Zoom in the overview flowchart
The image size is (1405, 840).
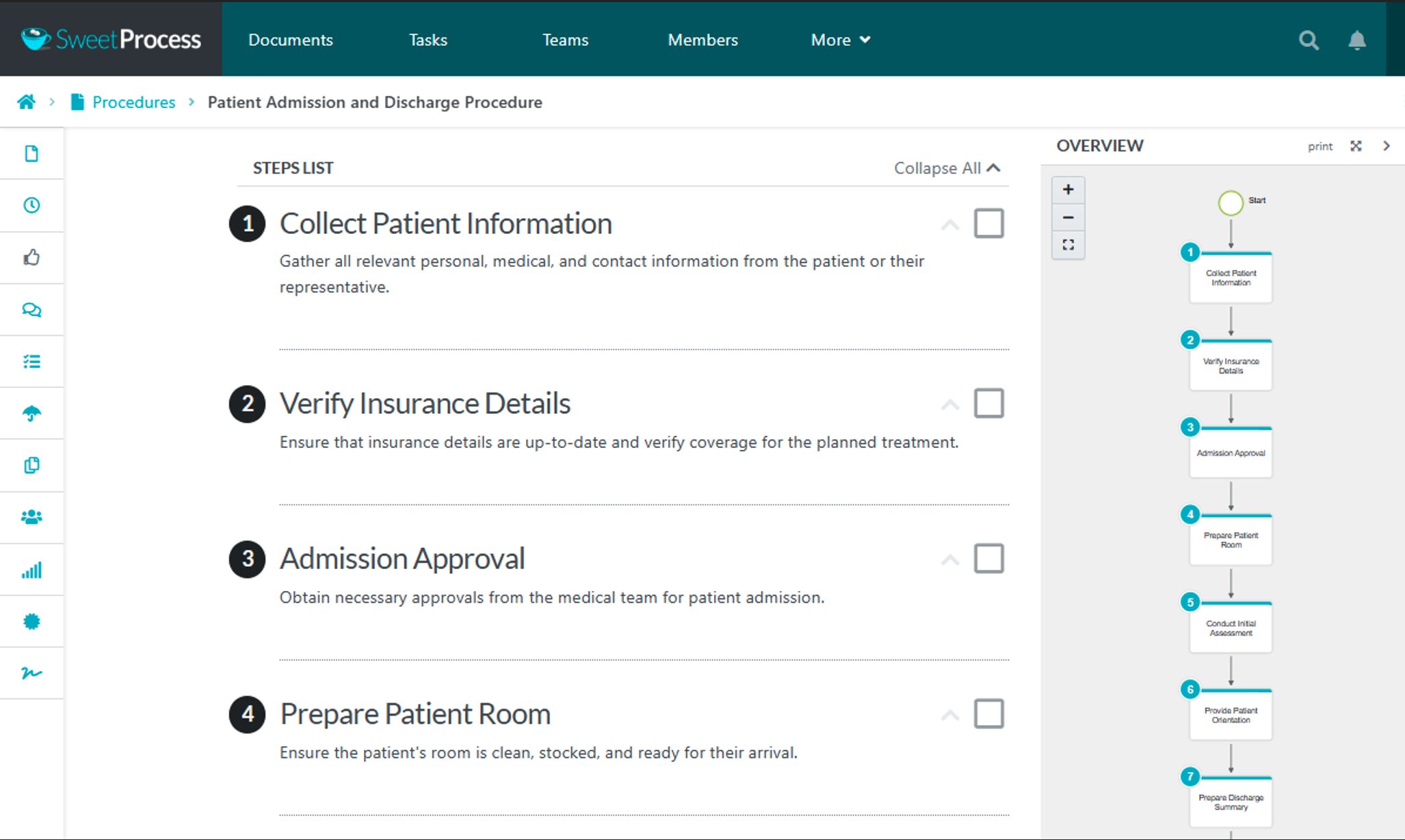1068,189
